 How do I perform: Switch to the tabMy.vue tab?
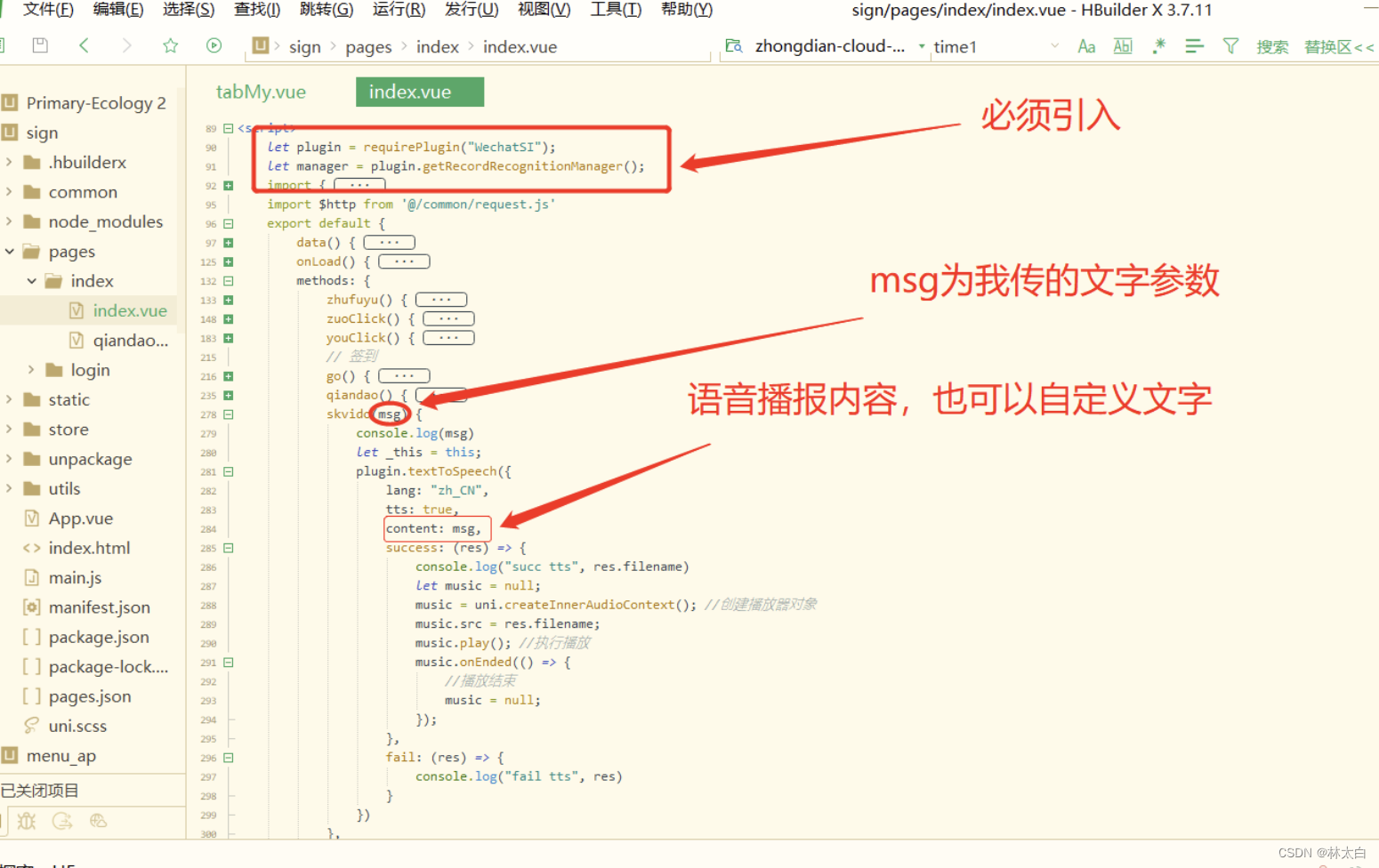click(x=261, y=92)
